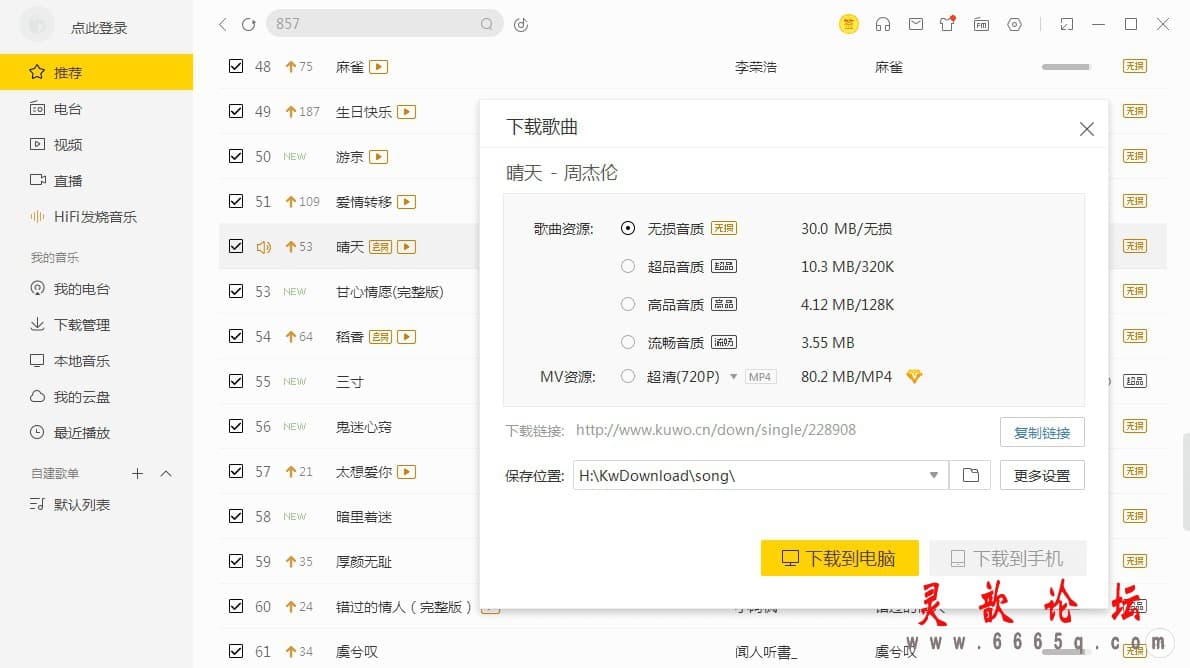The height and width of the screenshot is (668, 1190).
Task: Select 超品音质 radio option
Action: tap(628, 266)
